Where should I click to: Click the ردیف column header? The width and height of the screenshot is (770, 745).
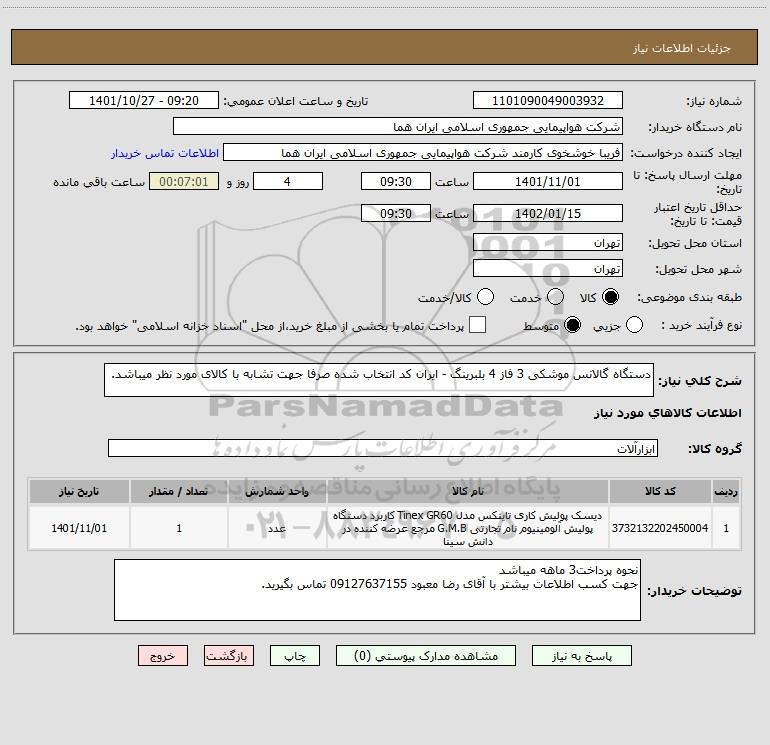click(726, 491)
